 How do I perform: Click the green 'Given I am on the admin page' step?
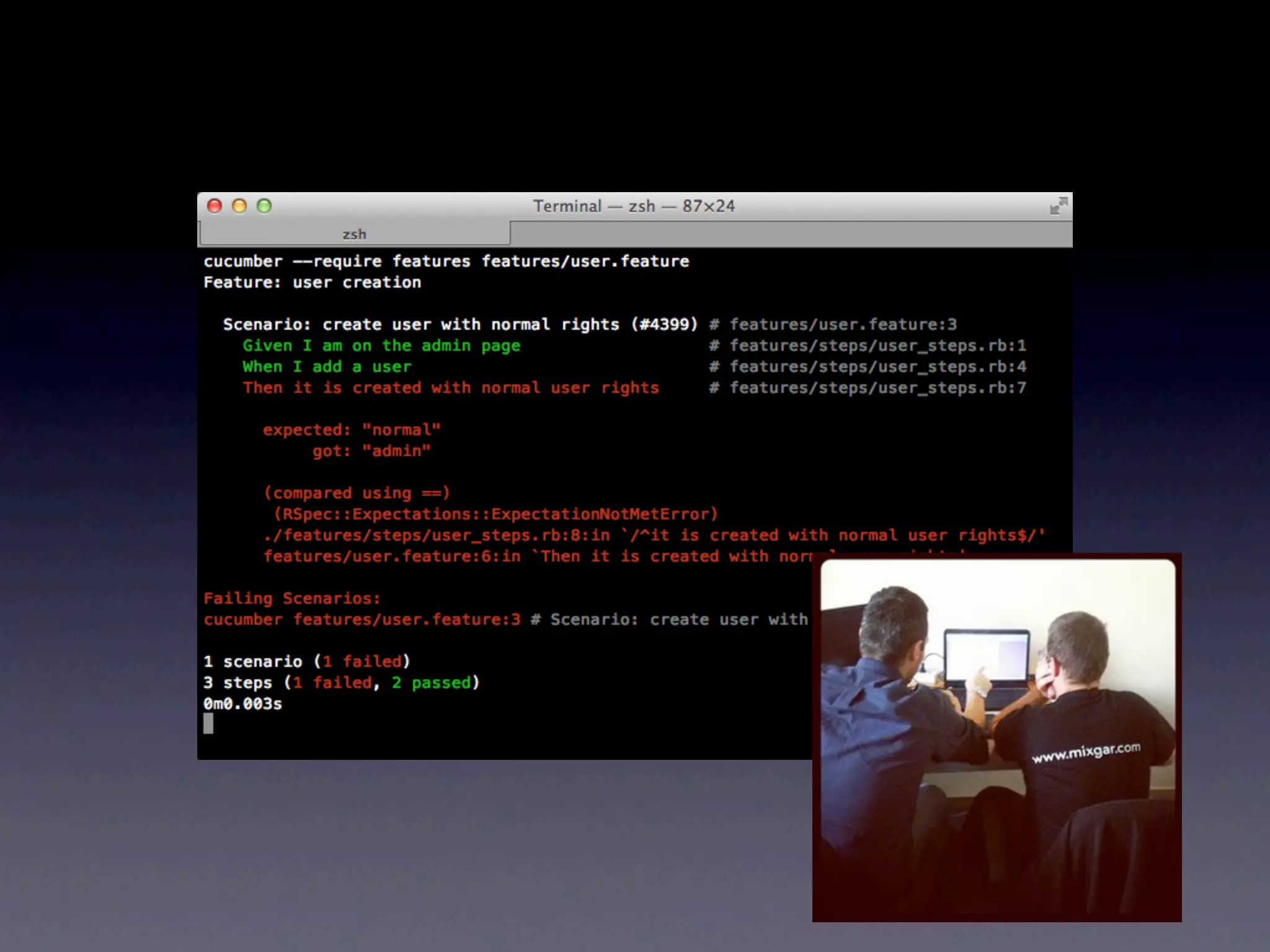pos(381,346)
